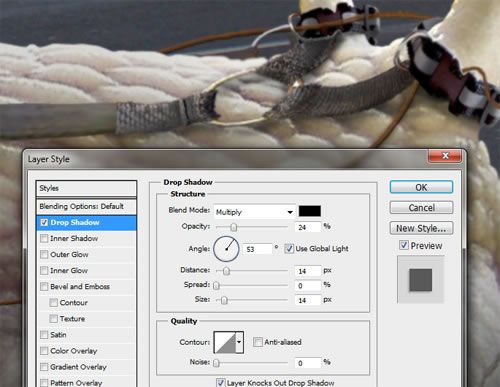Enable the Pattern Overlay checkbox

pos(44,383)
